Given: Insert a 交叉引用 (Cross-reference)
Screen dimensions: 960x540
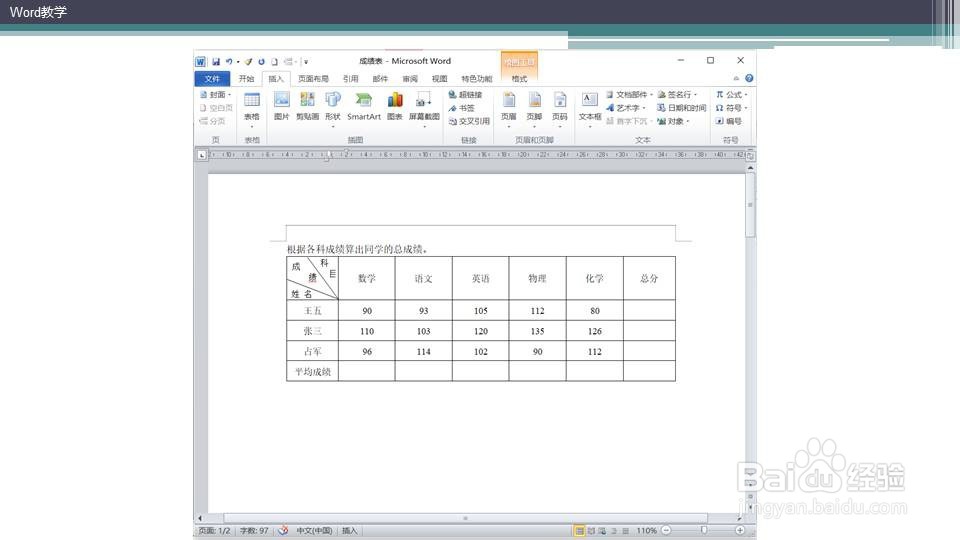Looking at the screenshot, I should [469, 121].
